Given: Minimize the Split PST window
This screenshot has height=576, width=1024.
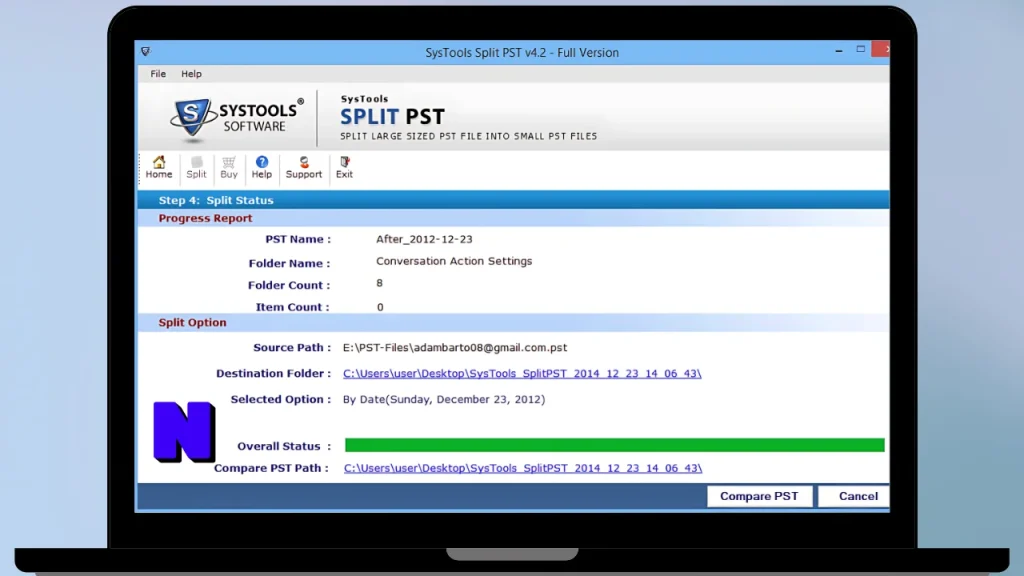Looking at the screenshot, I should (839, 50).
